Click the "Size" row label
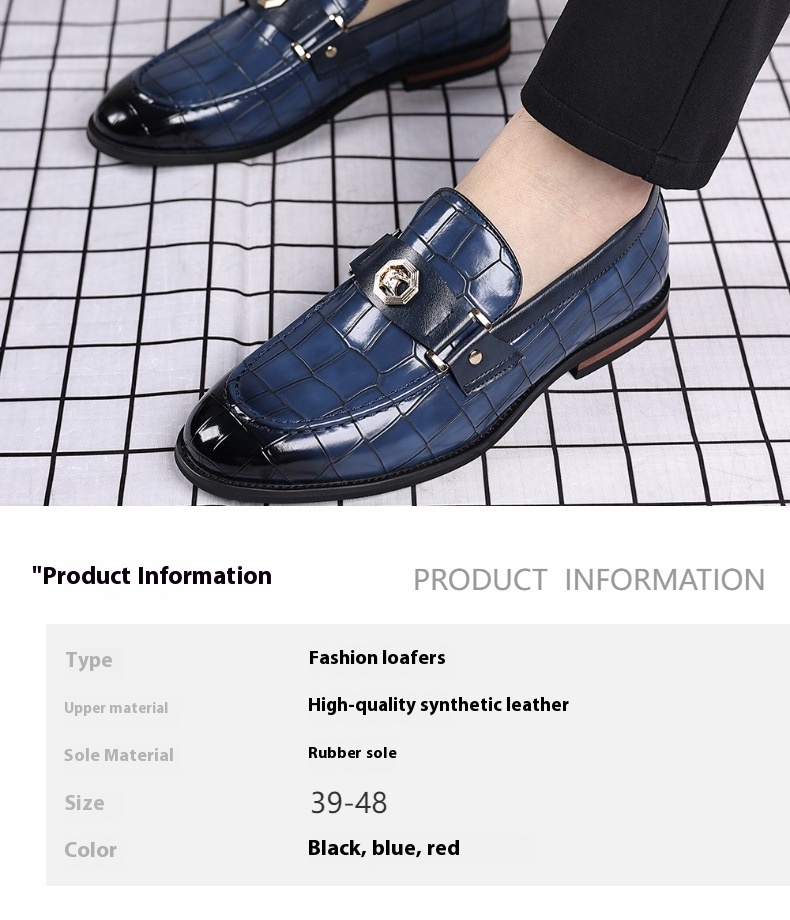Screen dimensions: 790x920 (85, 803)
